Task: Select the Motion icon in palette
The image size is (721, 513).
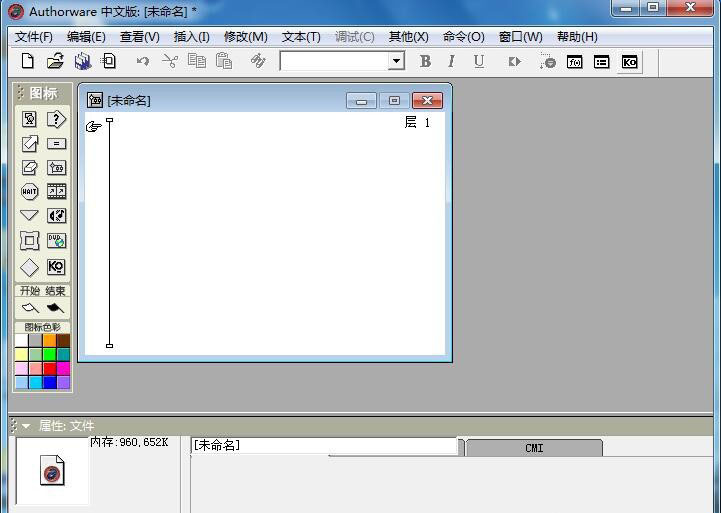Action: (29, 143)
